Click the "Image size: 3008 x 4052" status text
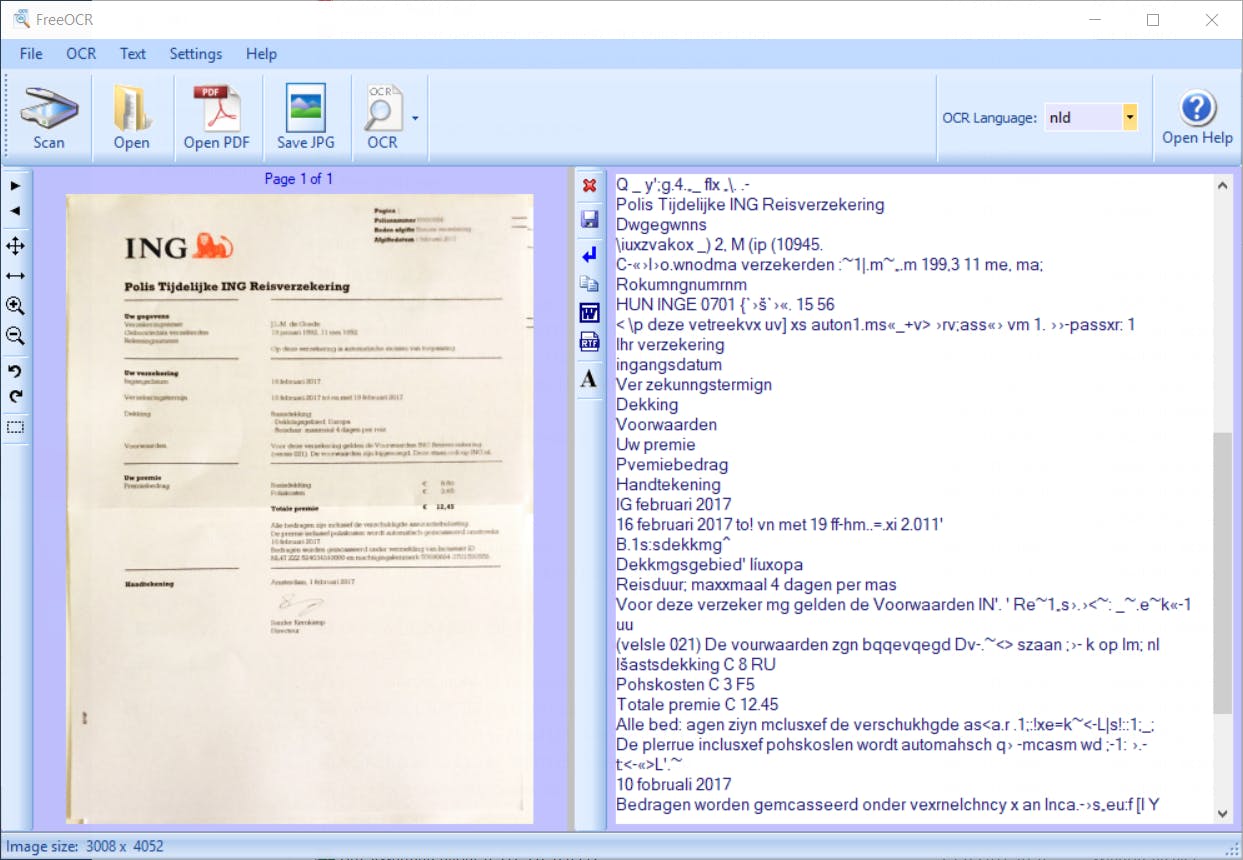This screenshot has height=860, width=1243. pyautogui.click(x=85, y=847)
